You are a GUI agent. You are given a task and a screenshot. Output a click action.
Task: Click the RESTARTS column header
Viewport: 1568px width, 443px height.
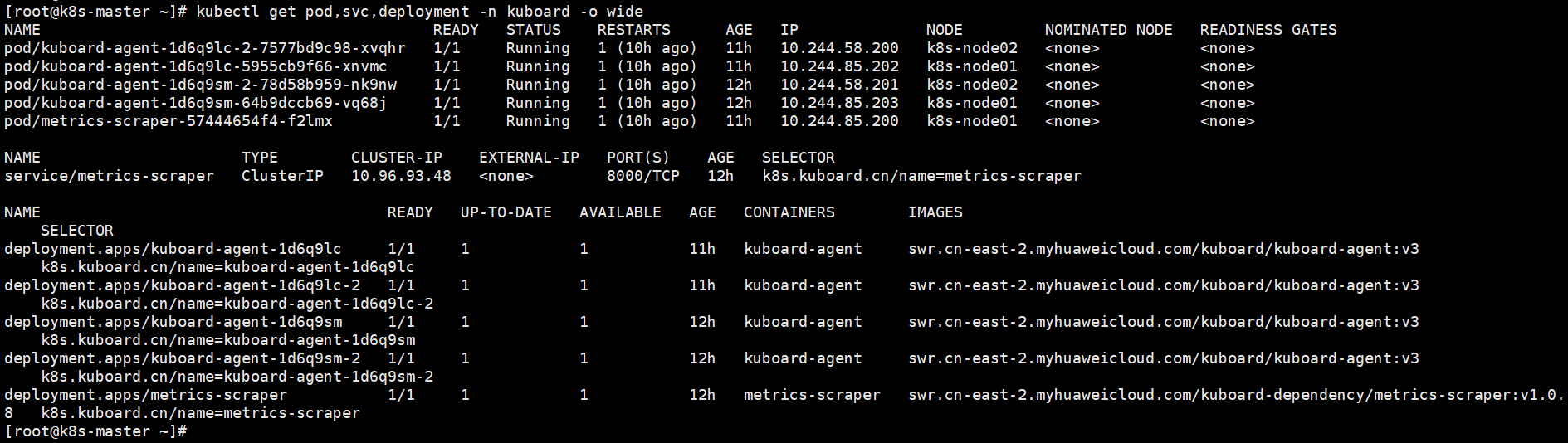click(x=633, y=30)
